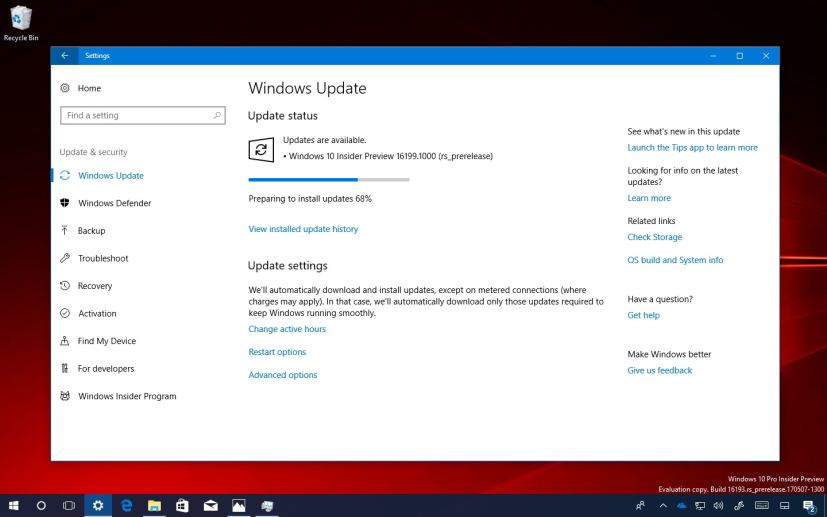Screen dimensions: 827x517
Task: Click the Settings gear taskbar button
Action: (98, 506)
